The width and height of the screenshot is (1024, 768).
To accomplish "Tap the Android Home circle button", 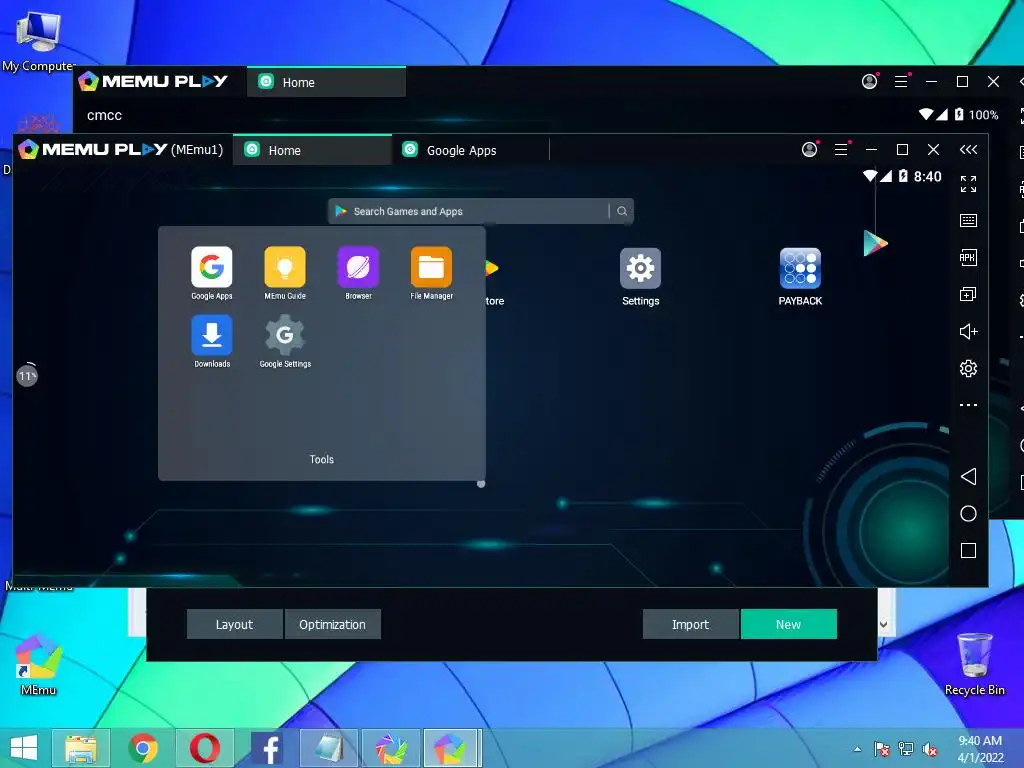I will (x=968, y=514).
